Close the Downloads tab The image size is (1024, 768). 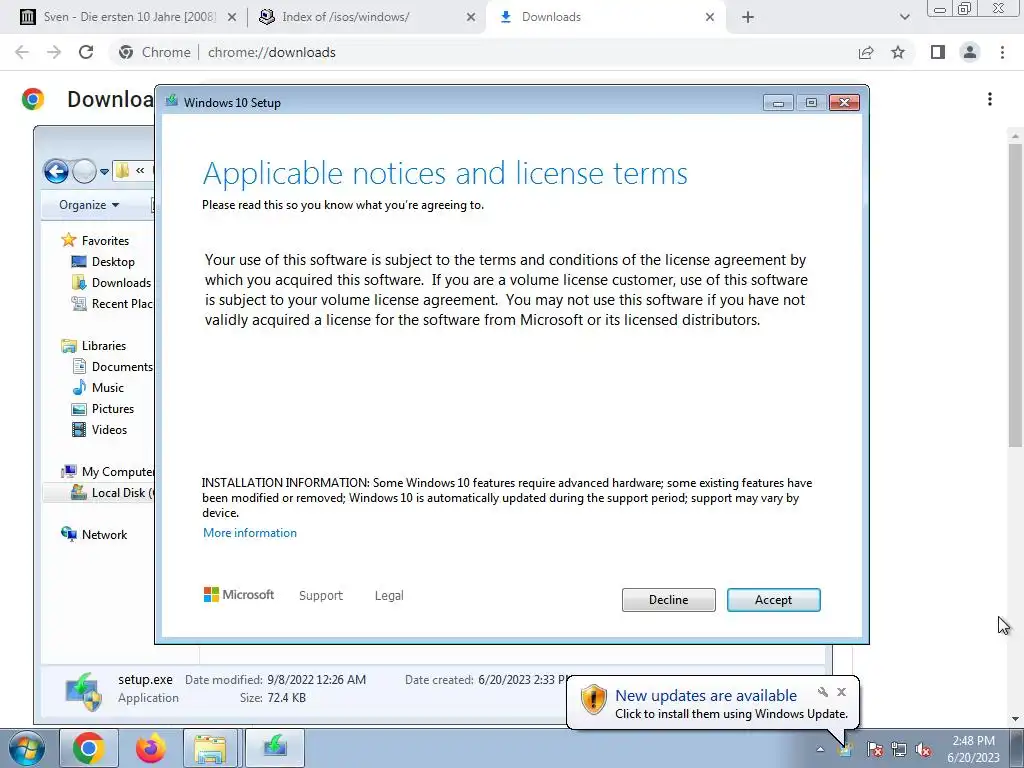point(710,18)
